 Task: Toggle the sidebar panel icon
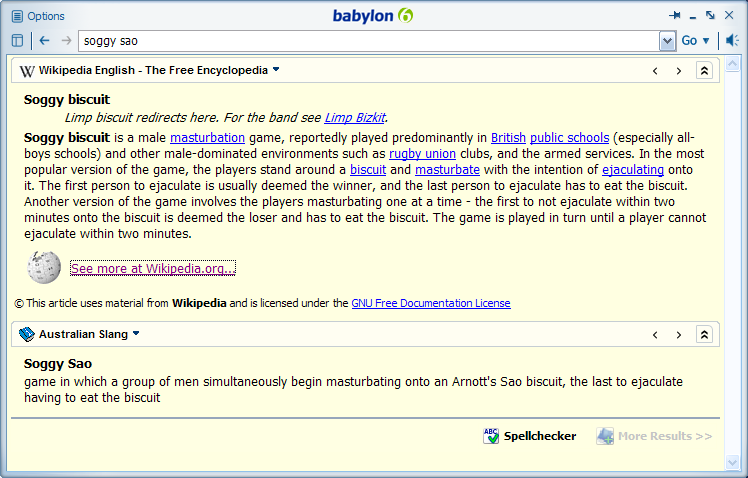(17, 41)
